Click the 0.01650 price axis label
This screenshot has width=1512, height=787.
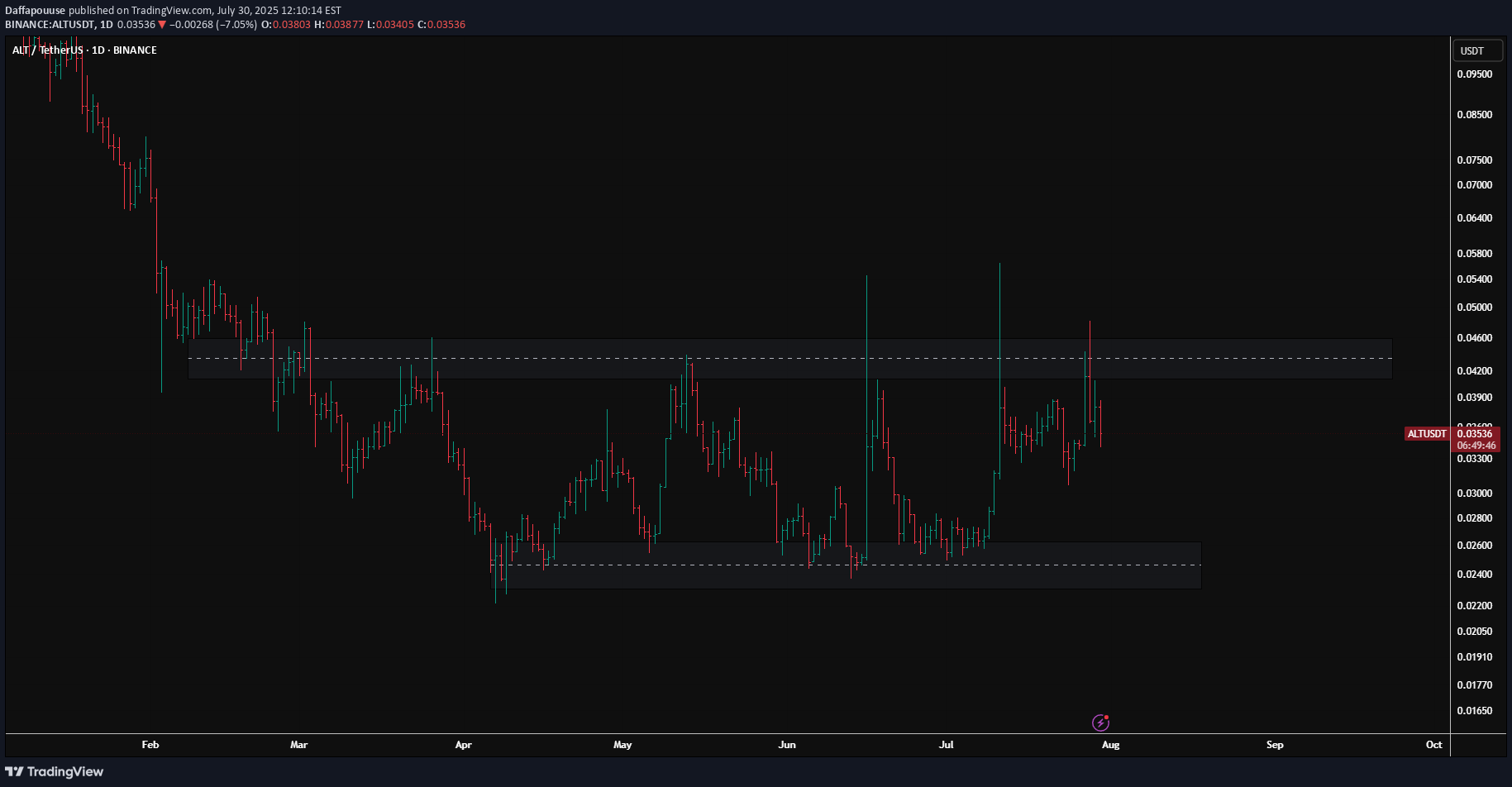tap(1475, 711)
